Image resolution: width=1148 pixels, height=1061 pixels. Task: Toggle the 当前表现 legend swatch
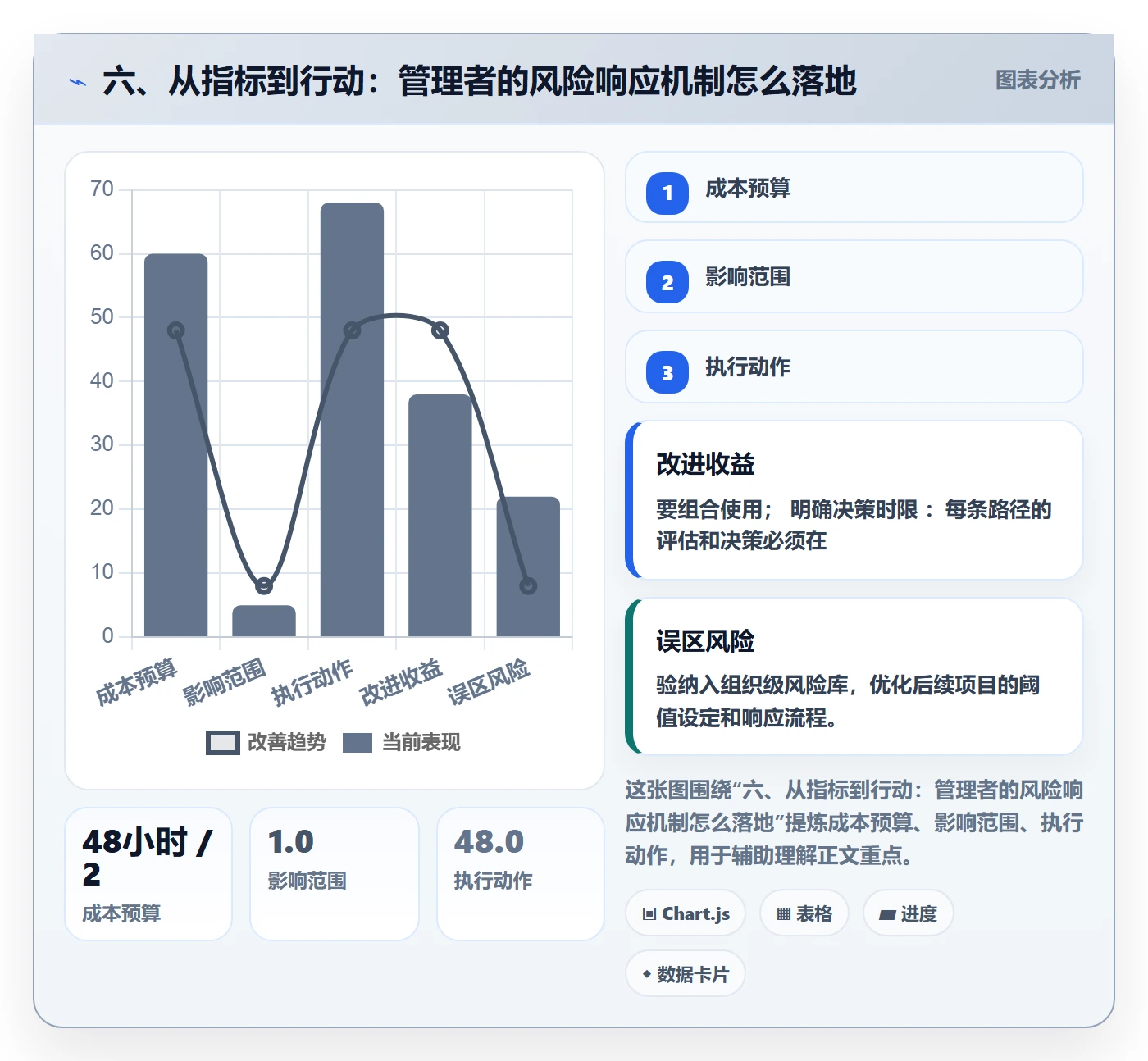(358, 743)
